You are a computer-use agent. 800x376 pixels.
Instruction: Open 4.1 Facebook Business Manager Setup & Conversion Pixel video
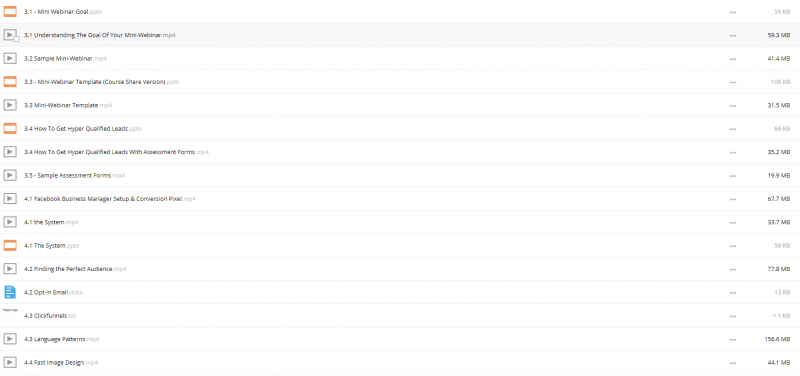coord(110,198)
